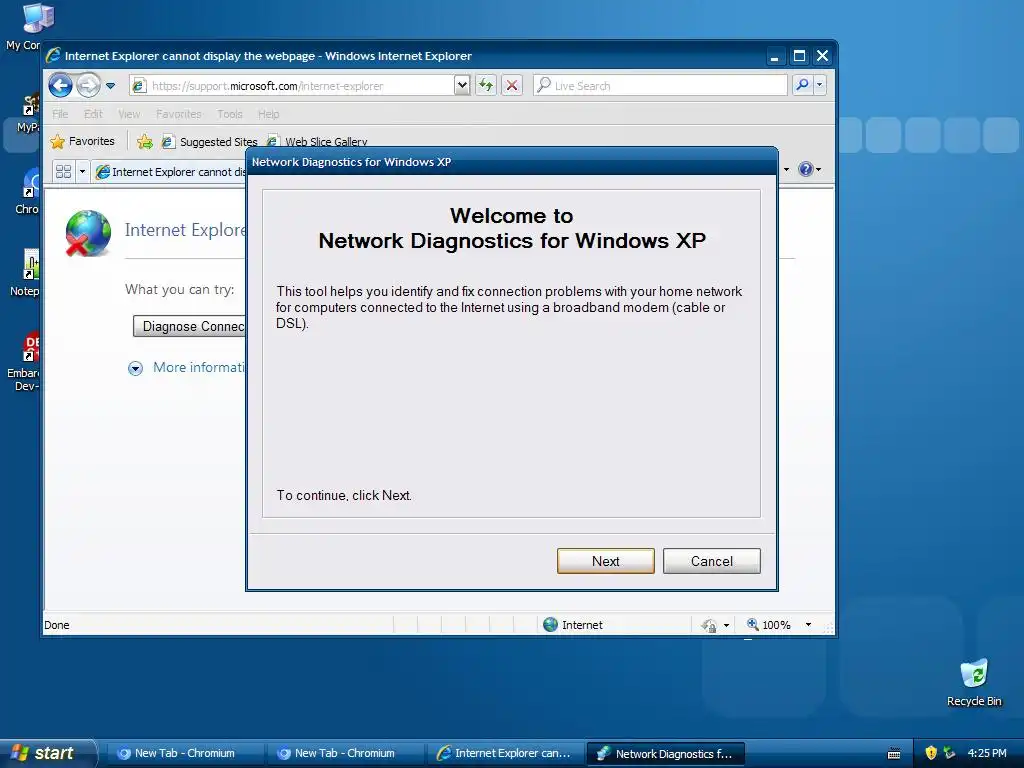Image resolution: width=1024 pixels, height=768 pixels.
Task: Click the green Refresh arrows icon
Action: [x=486, y=86]
